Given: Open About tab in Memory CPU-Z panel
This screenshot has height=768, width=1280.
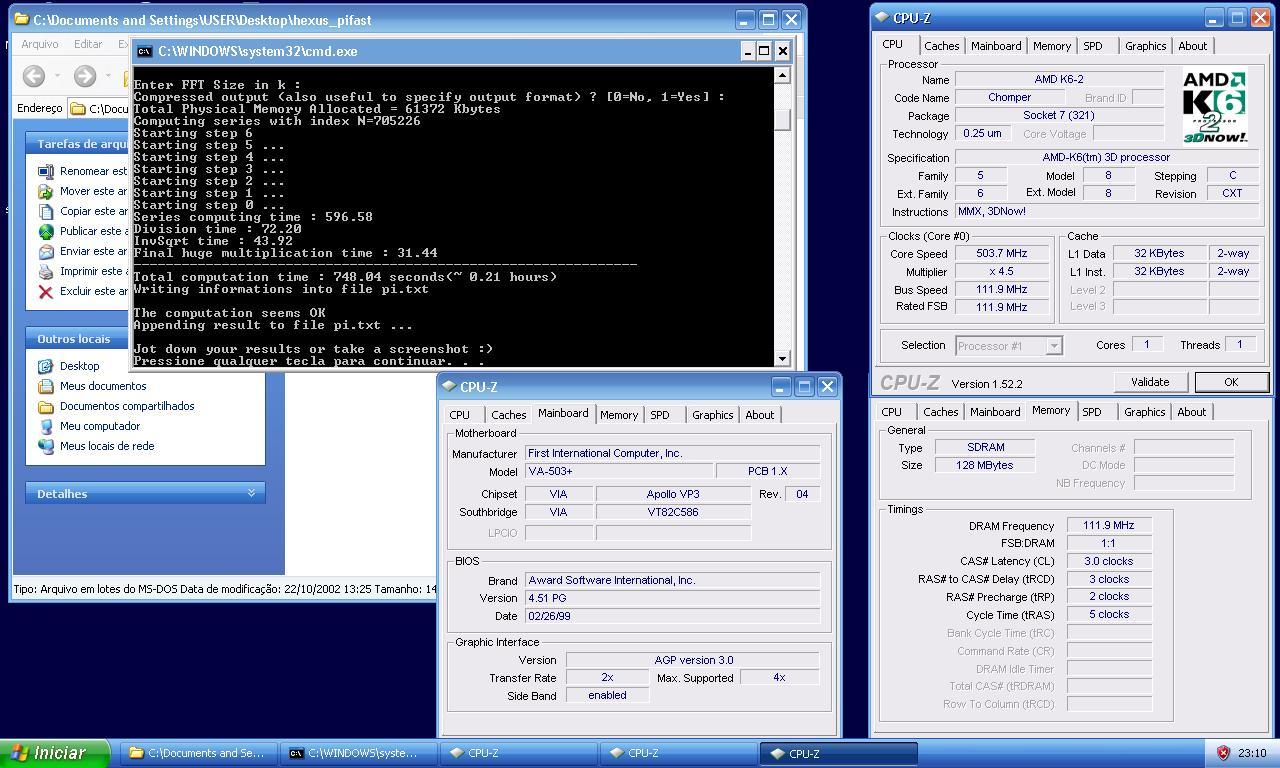Looking at the screenshot, I should [1192, 412].
